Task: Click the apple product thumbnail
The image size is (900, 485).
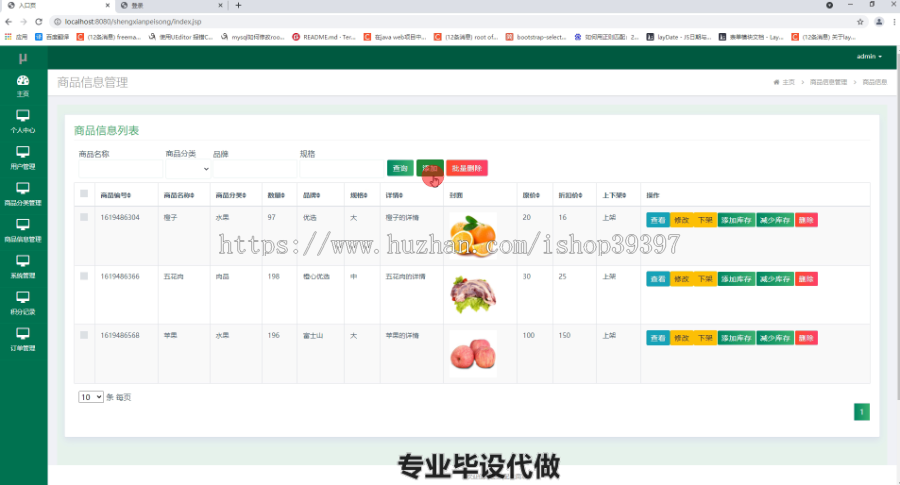Action: [473, 353]
